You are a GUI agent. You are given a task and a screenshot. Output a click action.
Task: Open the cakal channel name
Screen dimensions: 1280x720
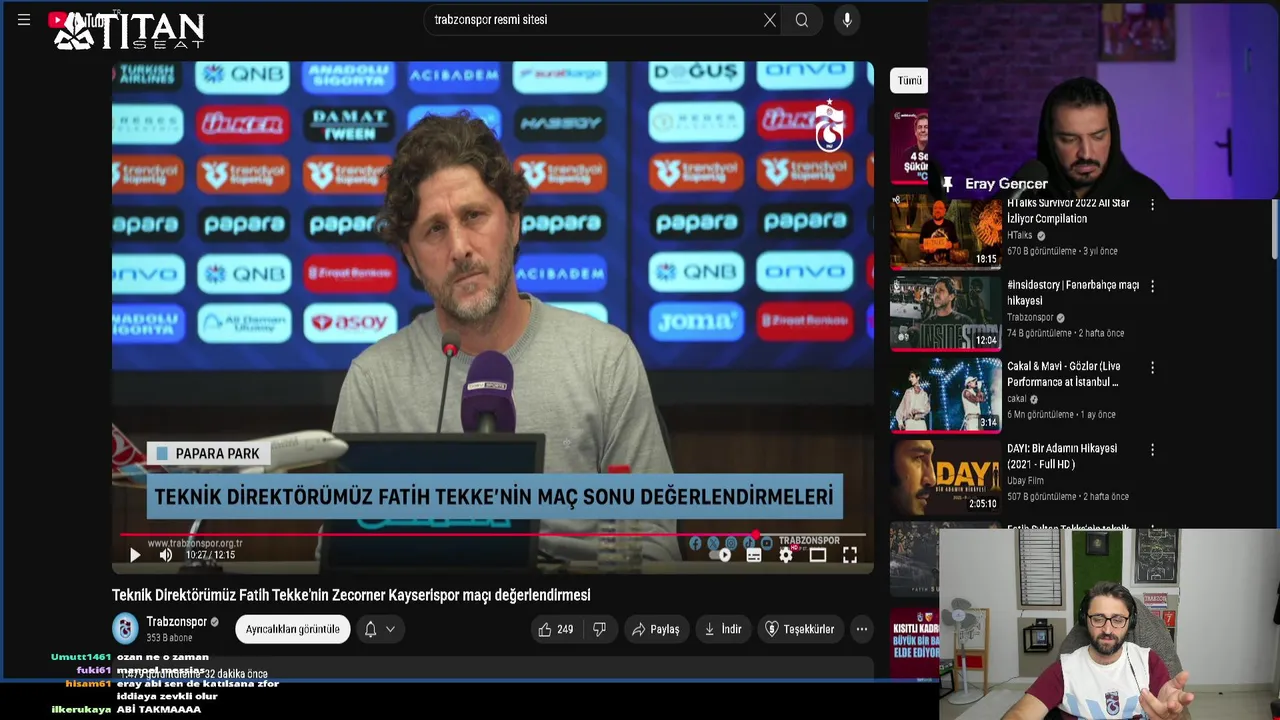coord(1017,399)
